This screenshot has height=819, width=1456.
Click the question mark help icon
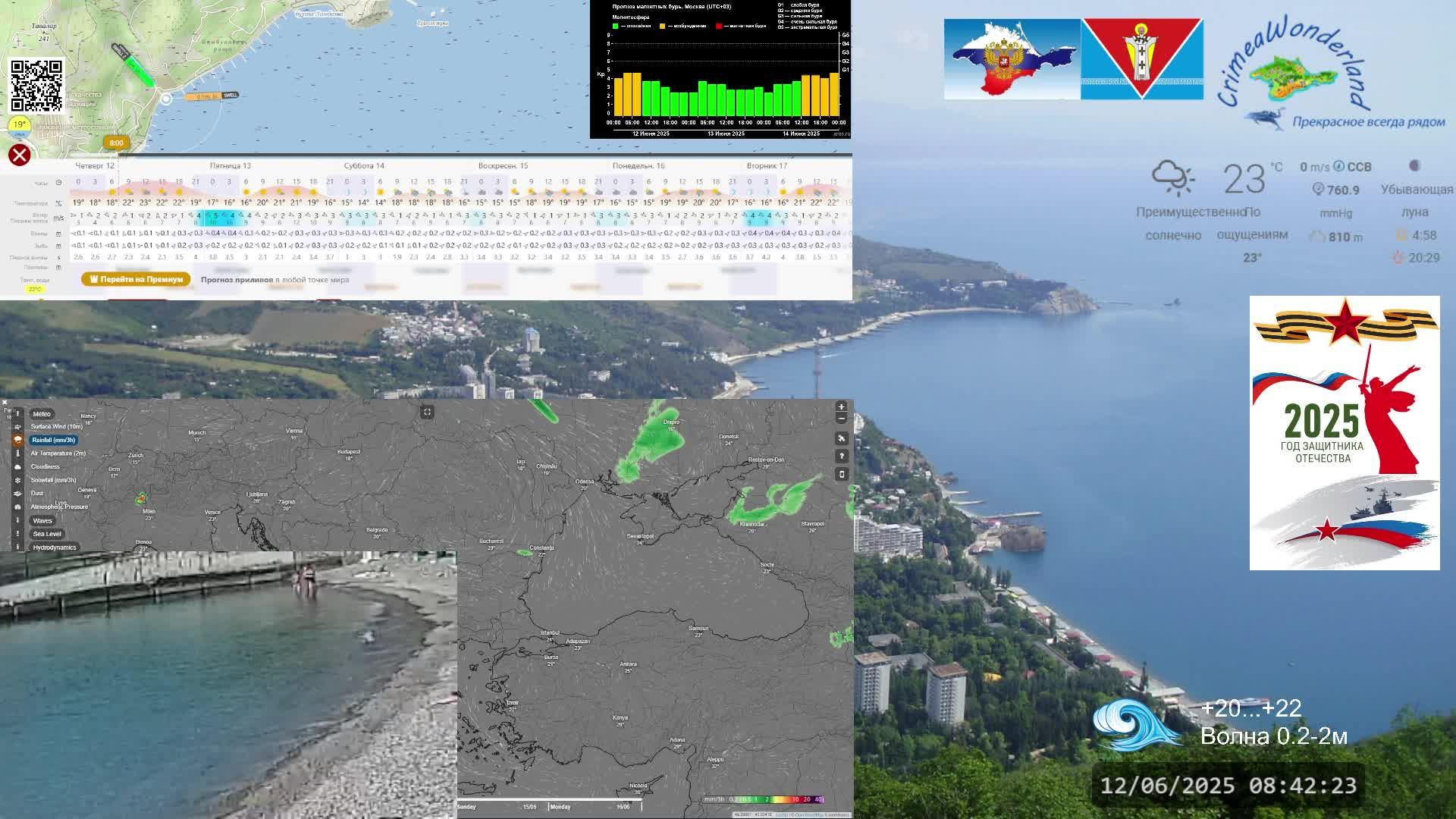point(841,456)
